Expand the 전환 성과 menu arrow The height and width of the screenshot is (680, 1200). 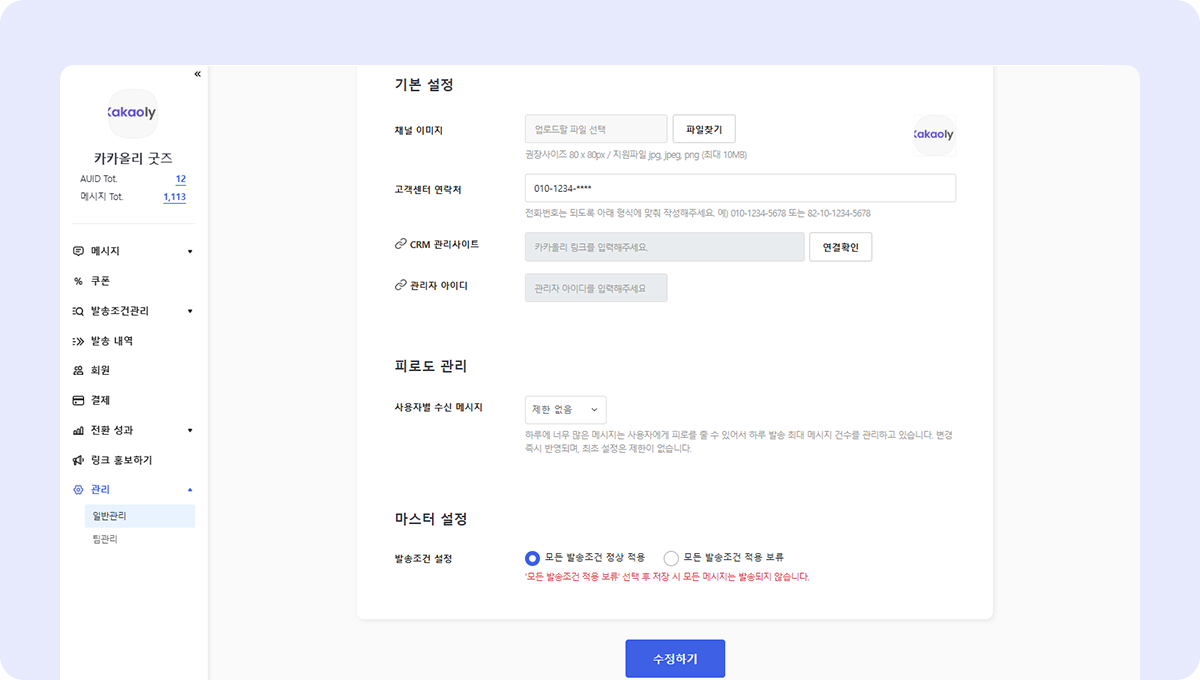point(190,430)
